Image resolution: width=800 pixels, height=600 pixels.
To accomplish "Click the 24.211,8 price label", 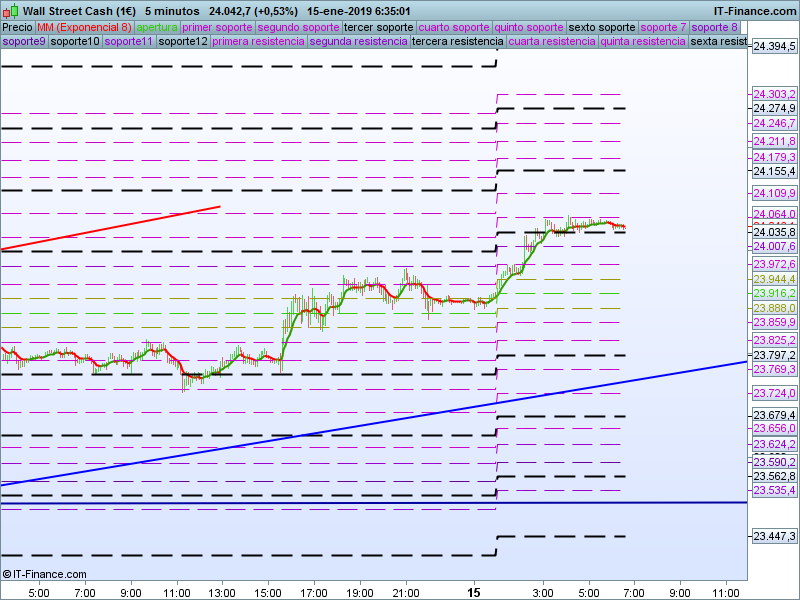I will pos(774,141).
